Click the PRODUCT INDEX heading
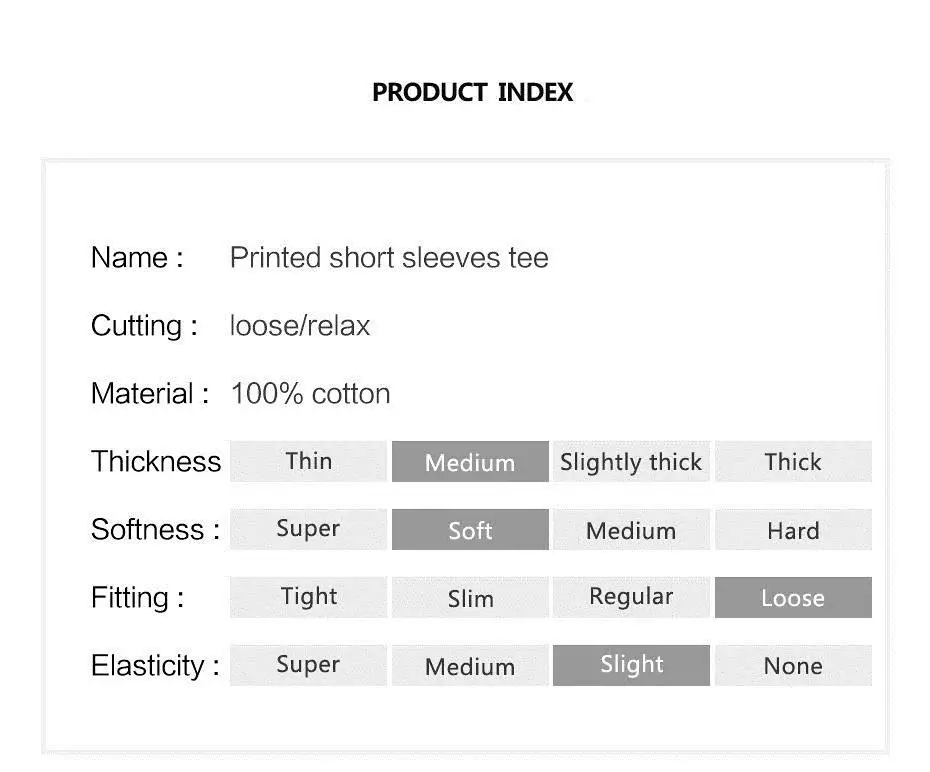930x772 pixels. [x=473, y=92]
